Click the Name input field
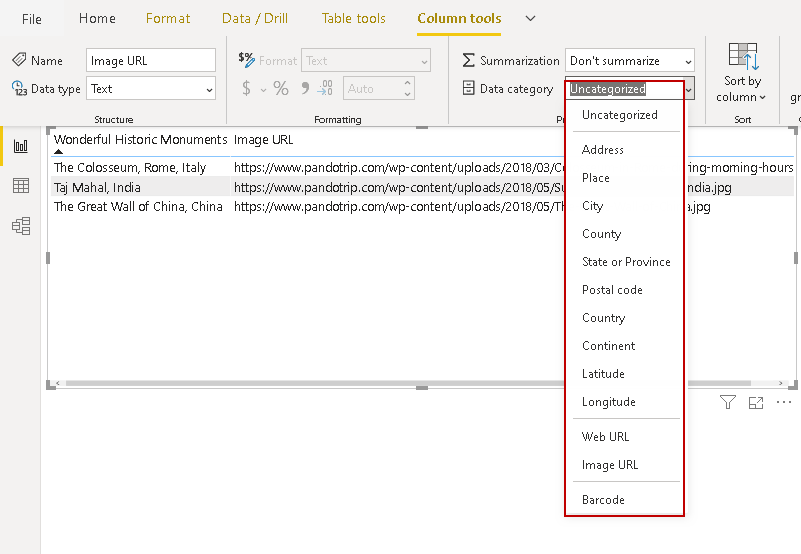The height and width of the screenshot is (554, 801). click(x=150, y=61)
